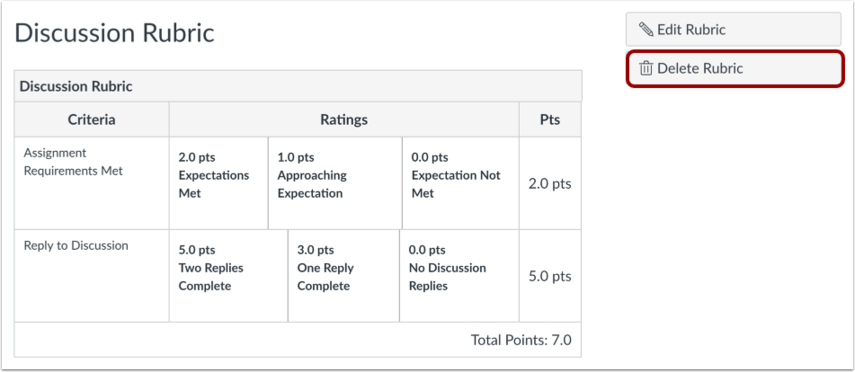Click the trash can icon on Delete Rubric
This screenshot has height=372, width=855.
tap(646, 68)
